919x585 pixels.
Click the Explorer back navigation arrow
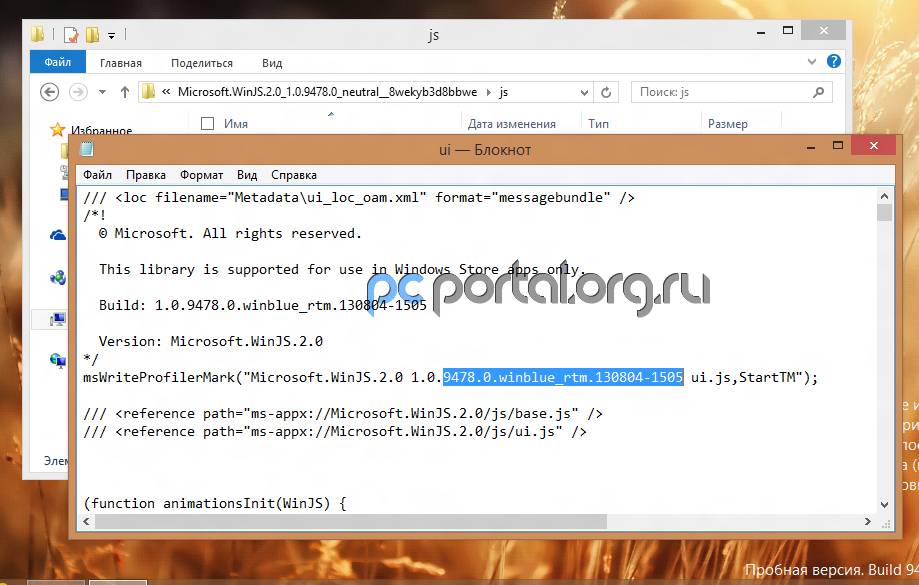49,92
